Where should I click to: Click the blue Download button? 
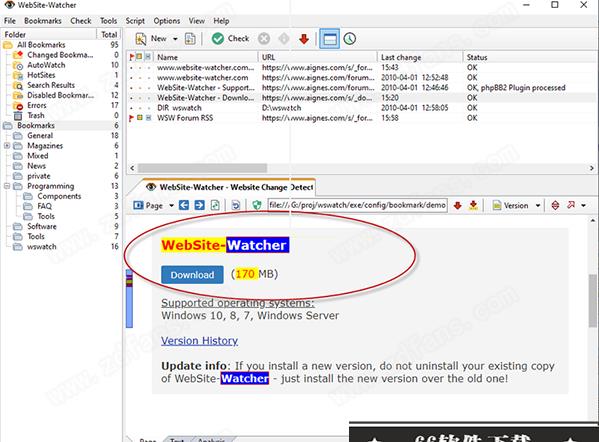(192, 275)
